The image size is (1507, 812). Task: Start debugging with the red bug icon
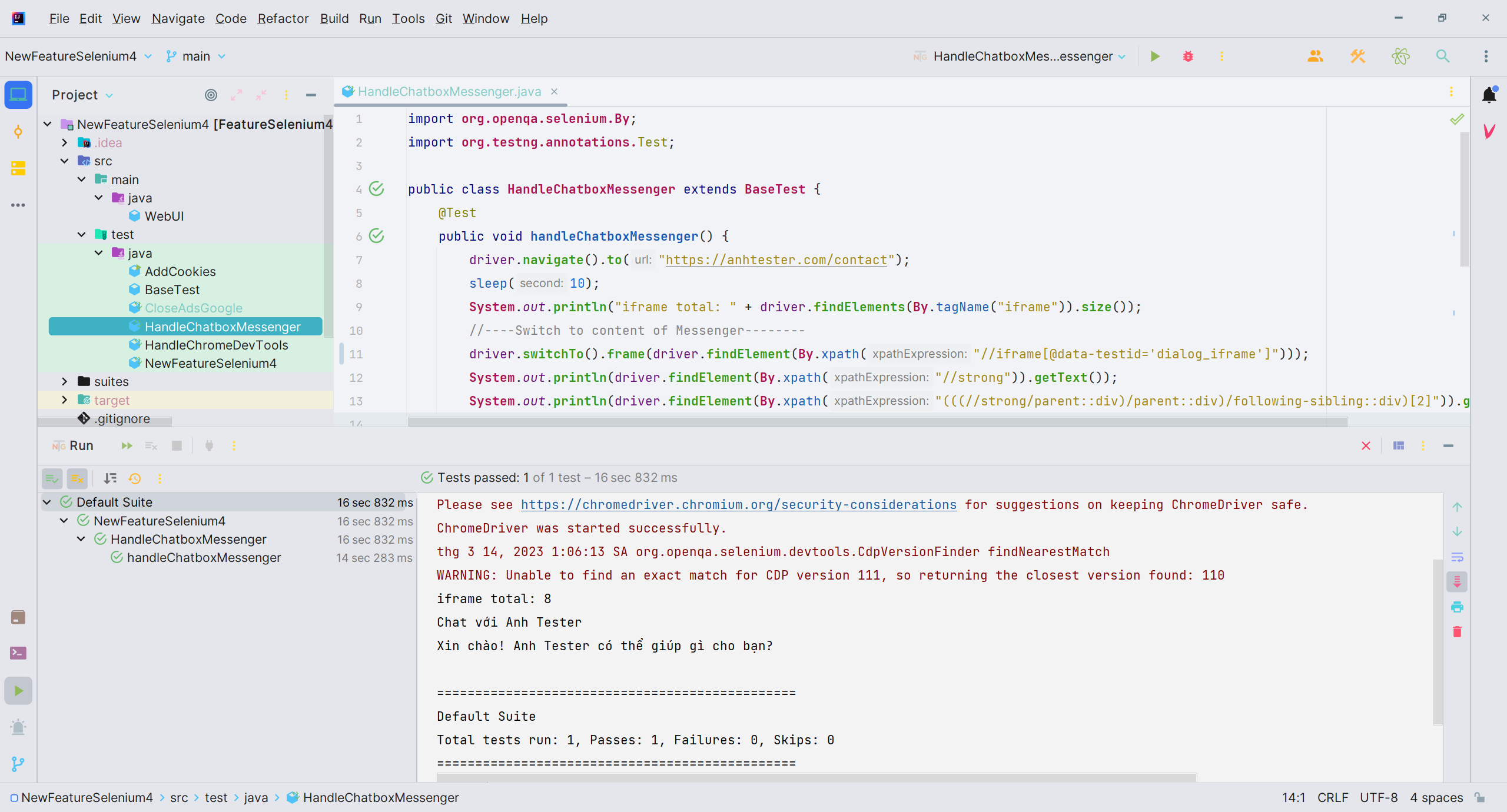pyautogui.click(x=1188, y=56)
